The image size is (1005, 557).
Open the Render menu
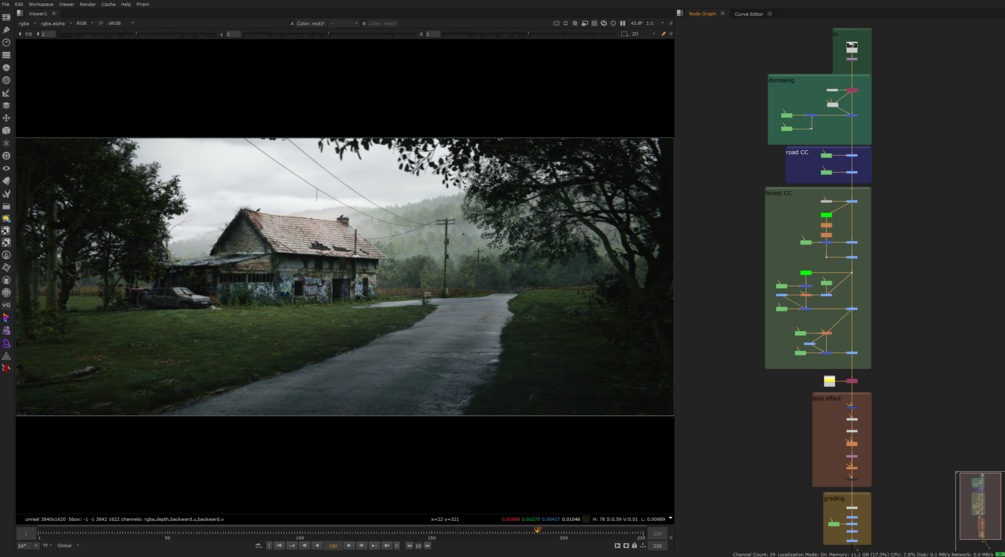click(88, 4)
